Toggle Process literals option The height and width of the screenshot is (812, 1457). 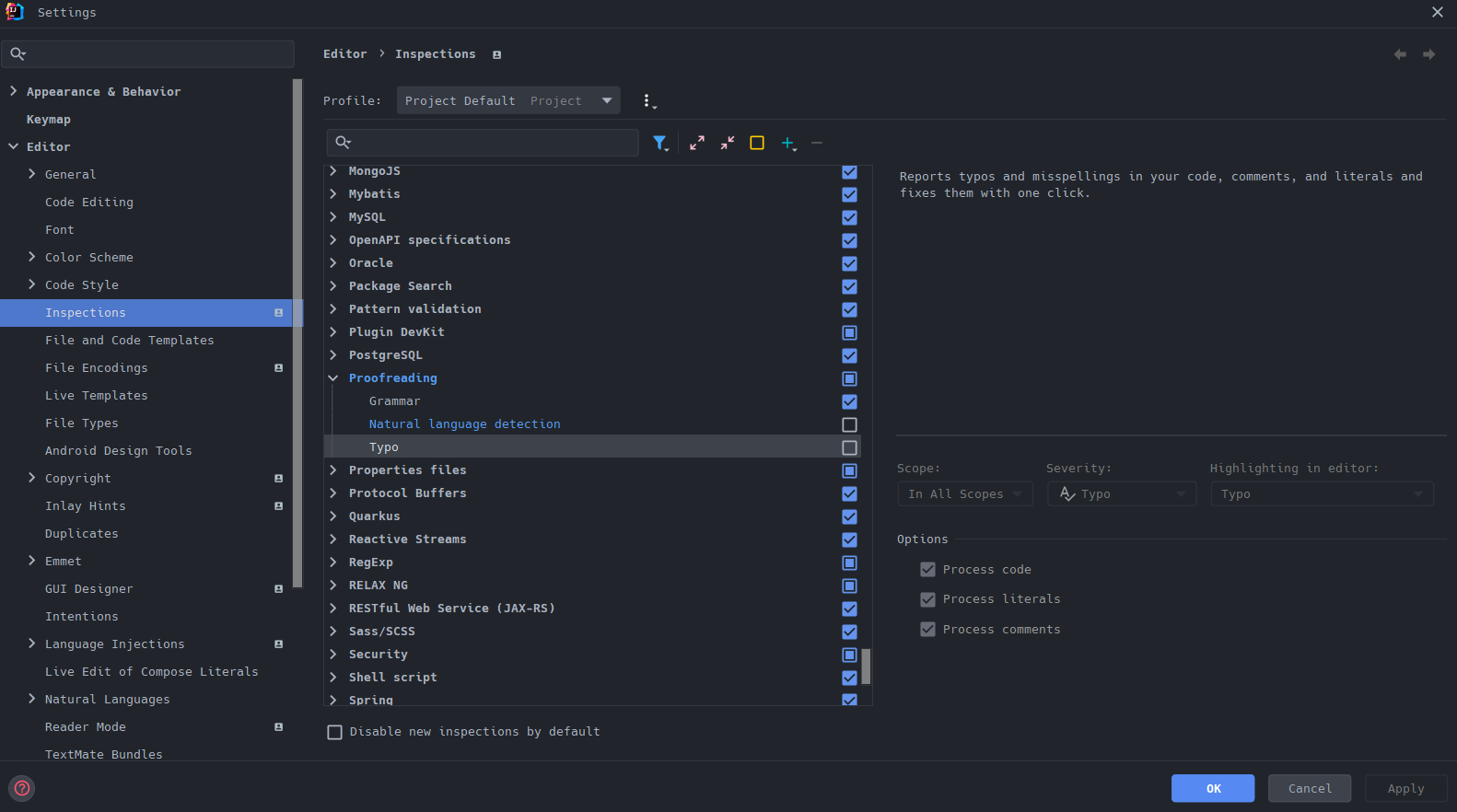coord(927,599)
